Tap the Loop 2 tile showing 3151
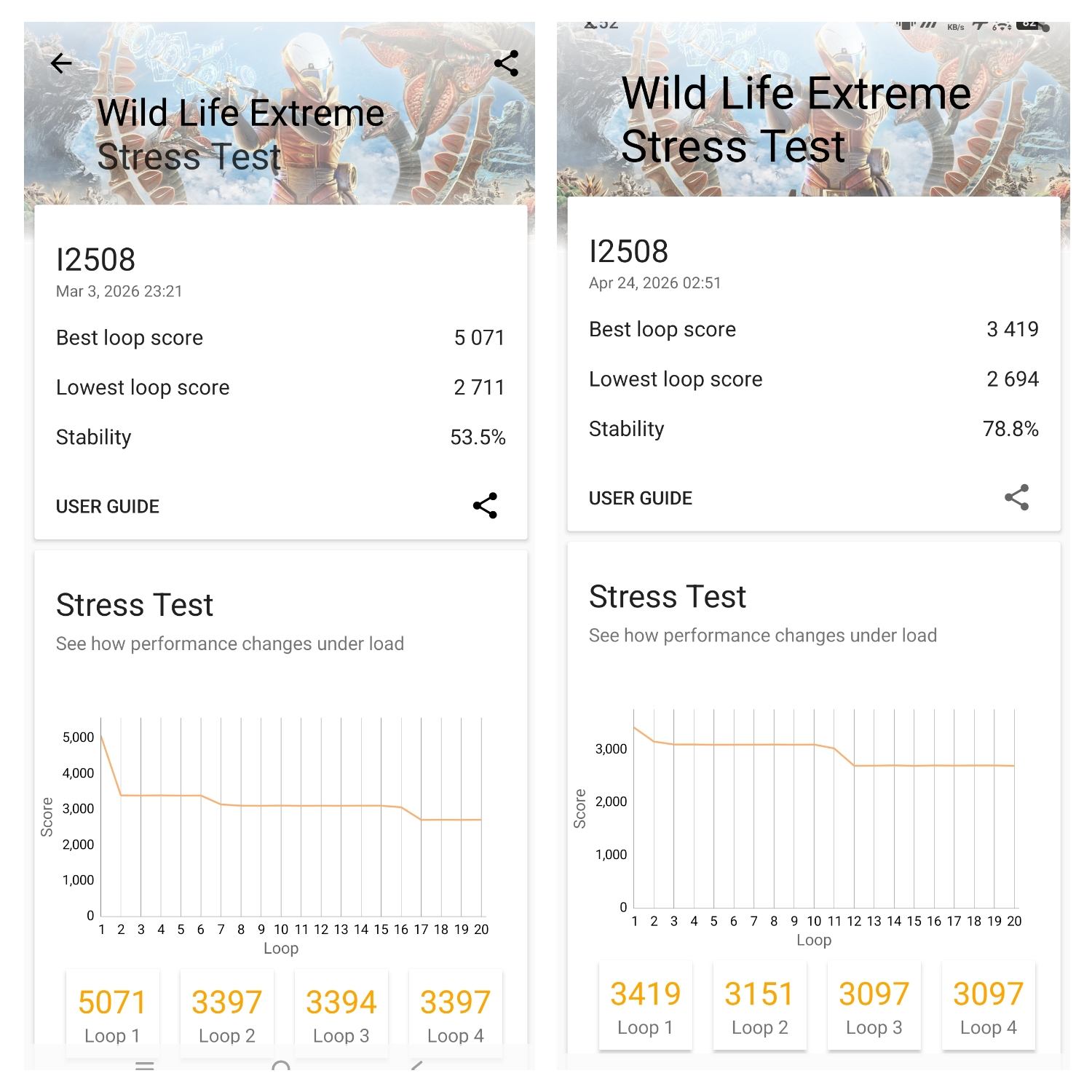The image size is (1092, 1092). [x=759, y=1006]
